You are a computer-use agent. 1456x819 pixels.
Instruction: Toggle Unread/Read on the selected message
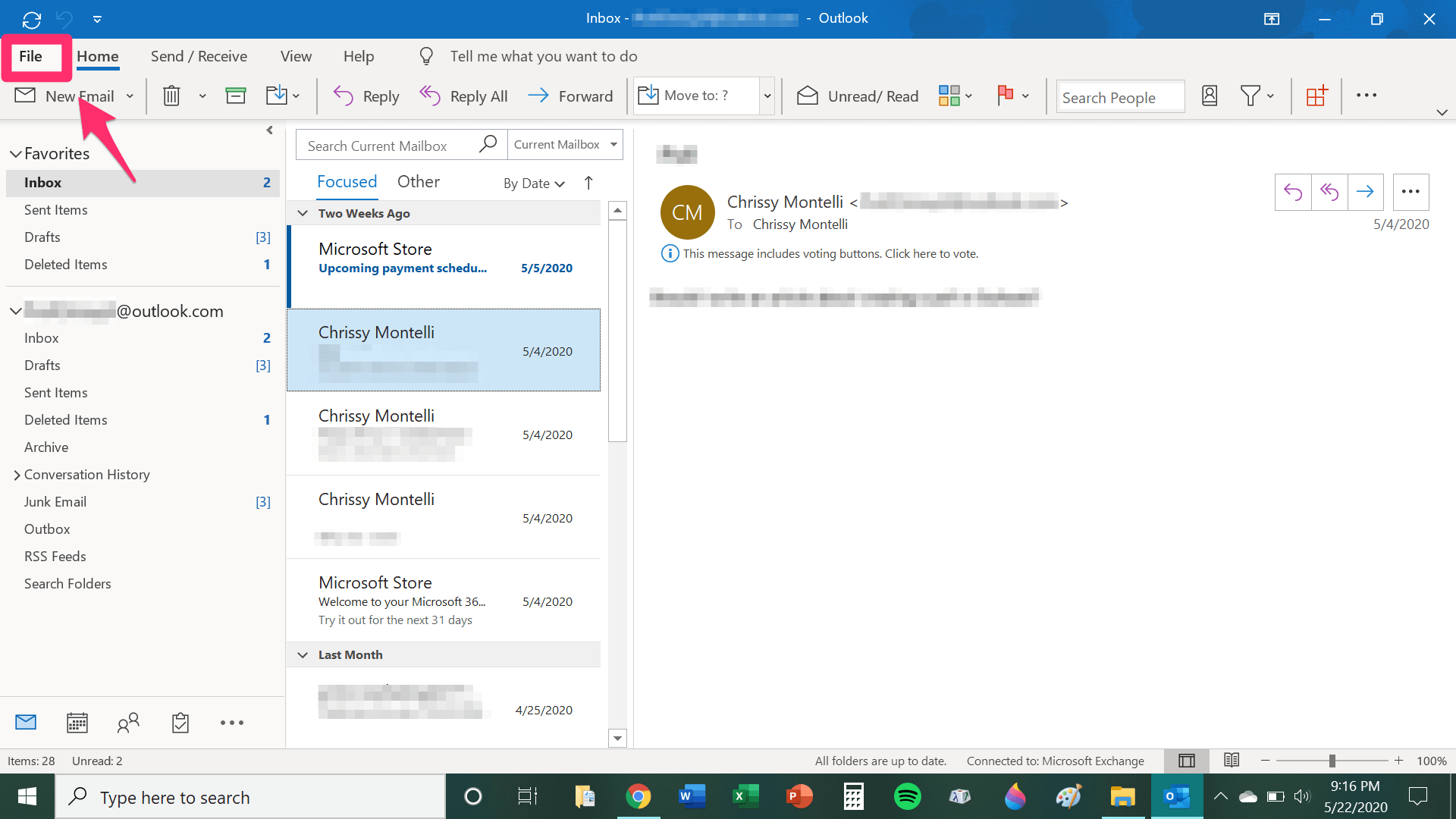click(x=857, y=96)
